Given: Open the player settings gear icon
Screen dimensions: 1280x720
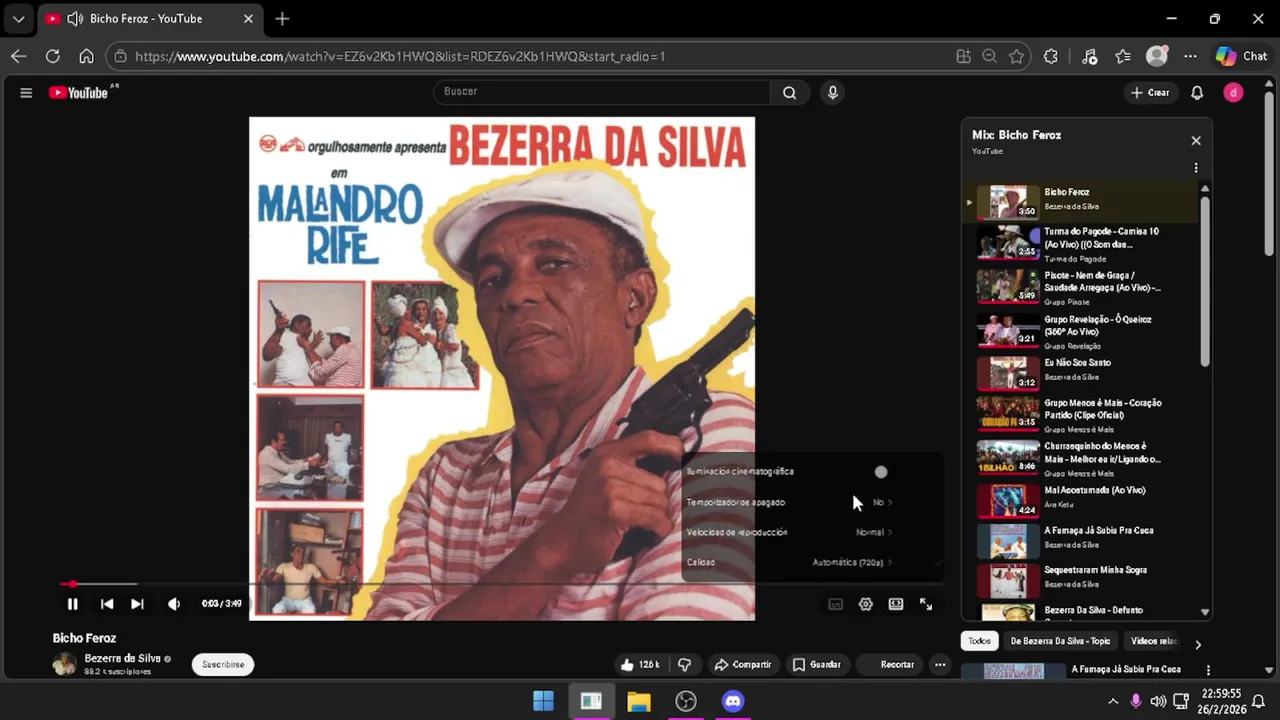Looking at the screenshot, I should click(866, 604).
